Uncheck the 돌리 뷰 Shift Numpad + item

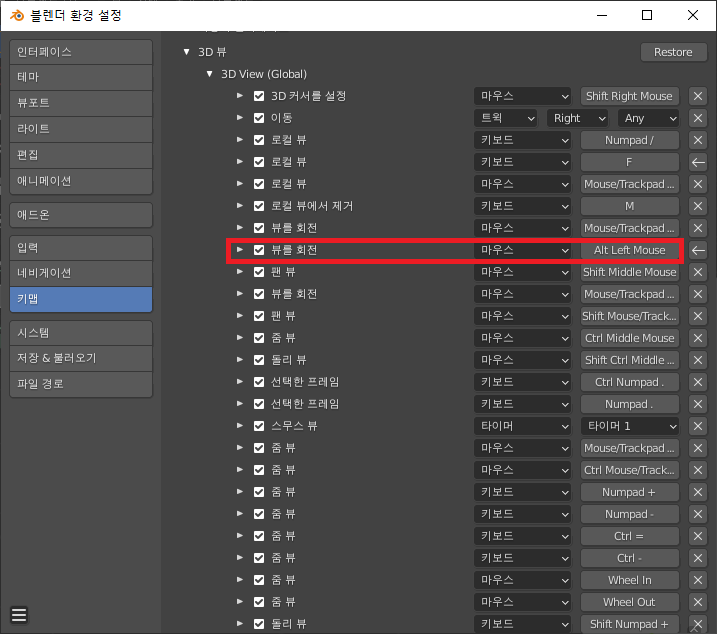coord(259,624)
